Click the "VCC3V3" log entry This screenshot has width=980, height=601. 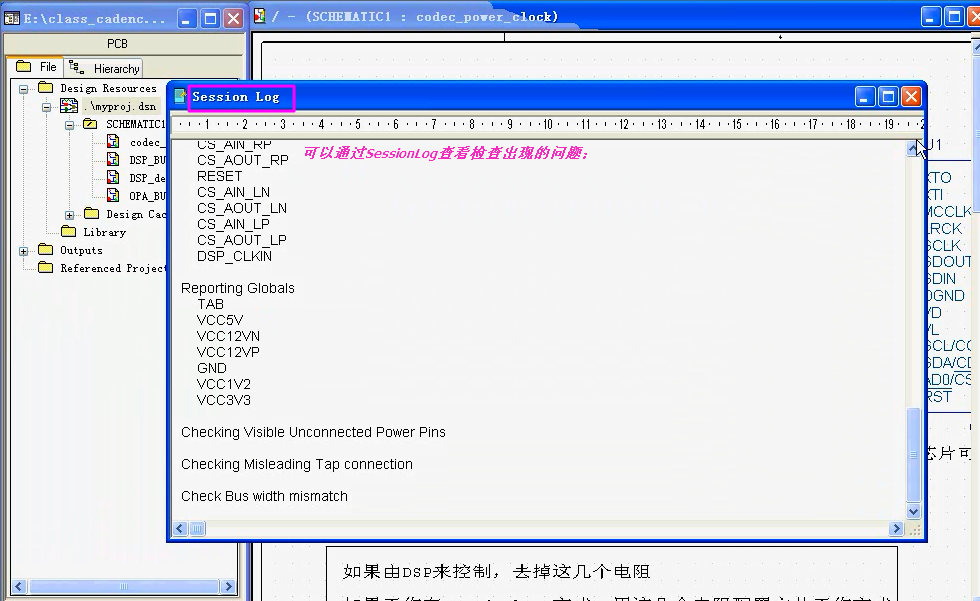tap(223, 400)
